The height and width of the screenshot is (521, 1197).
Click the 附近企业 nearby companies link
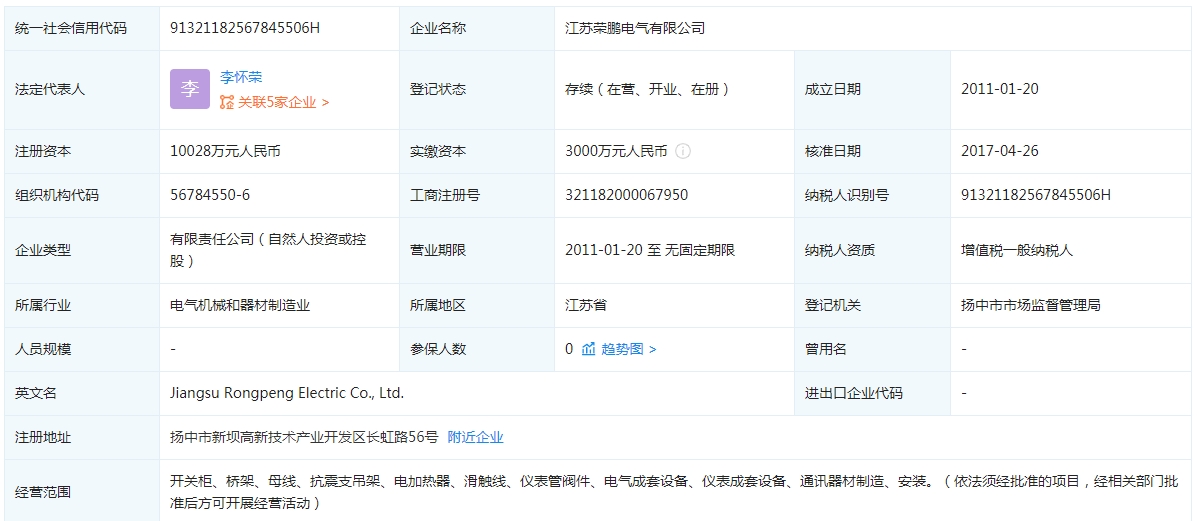475,437
